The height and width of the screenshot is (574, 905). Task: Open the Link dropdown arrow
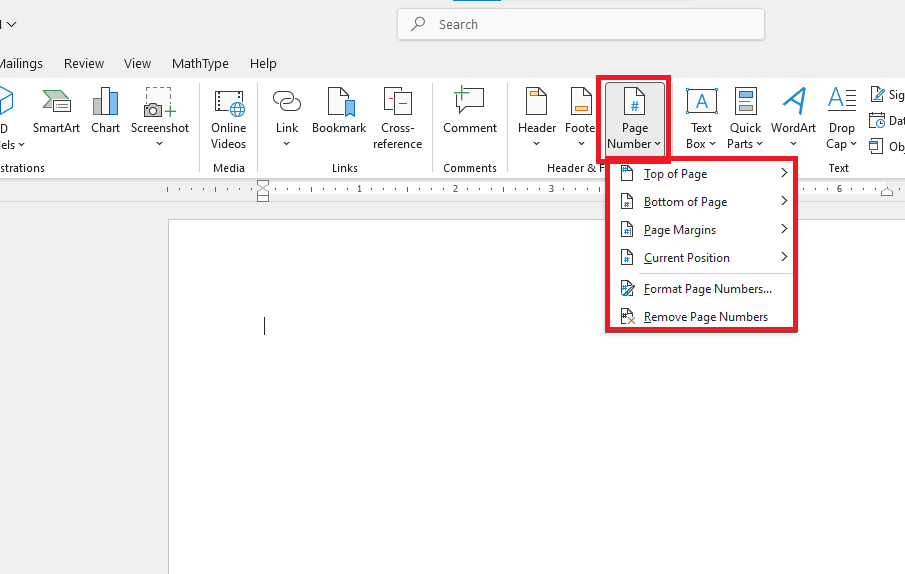coord(286,144)
